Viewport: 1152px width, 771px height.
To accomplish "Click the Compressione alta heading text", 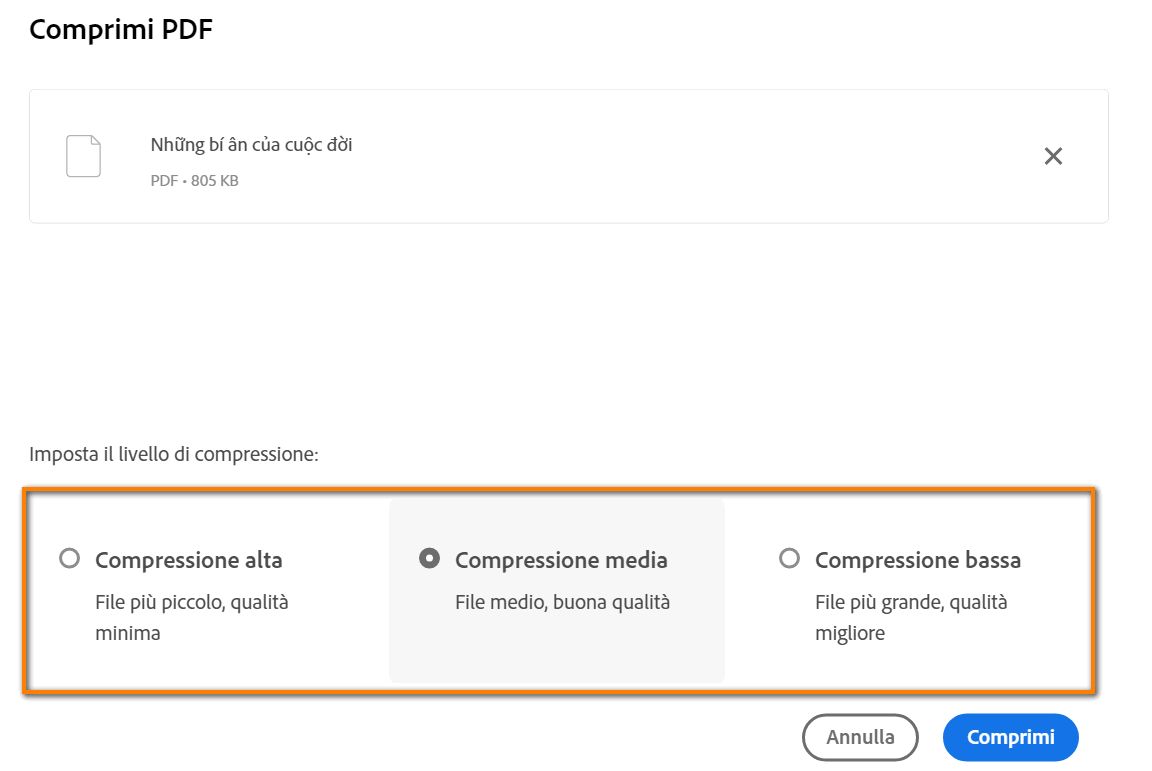I will point(189,560).
